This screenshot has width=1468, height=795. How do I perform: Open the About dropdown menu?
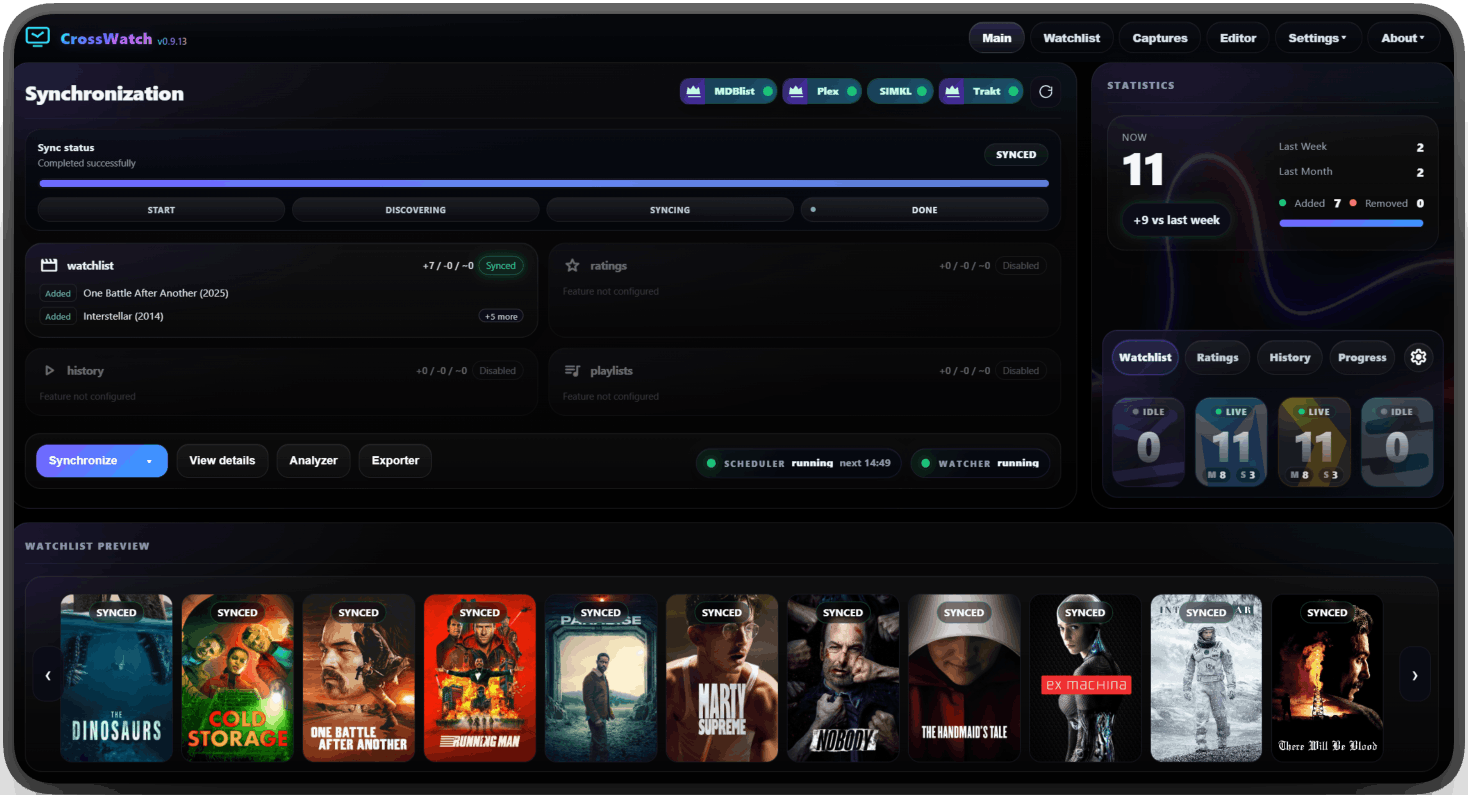(1402, 38)
